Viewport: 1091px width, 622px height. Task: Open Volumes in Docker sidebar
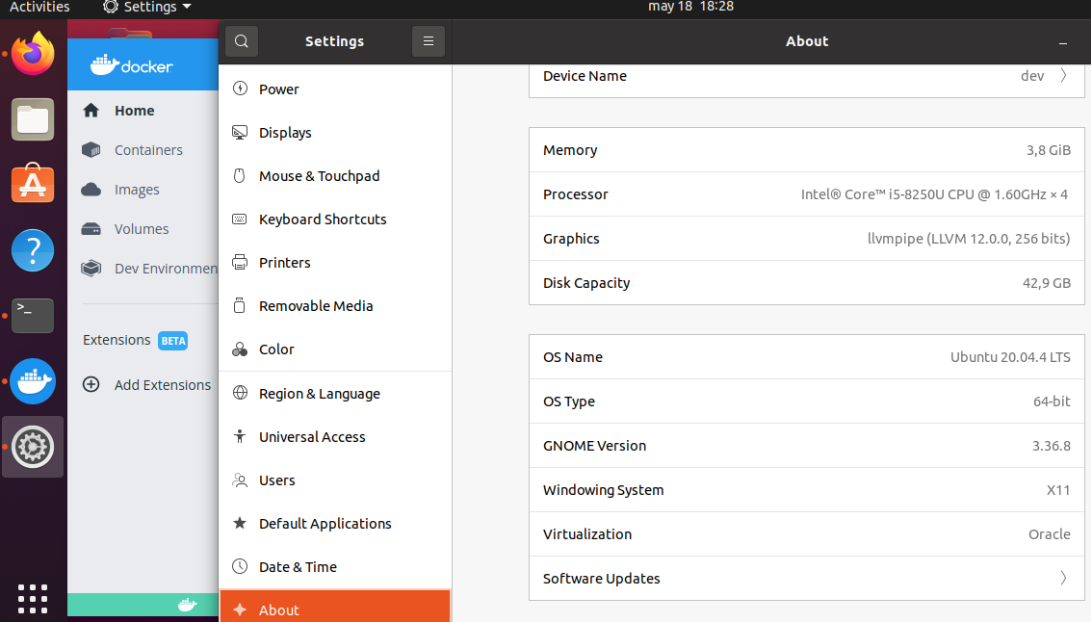(x=141, y=229)
